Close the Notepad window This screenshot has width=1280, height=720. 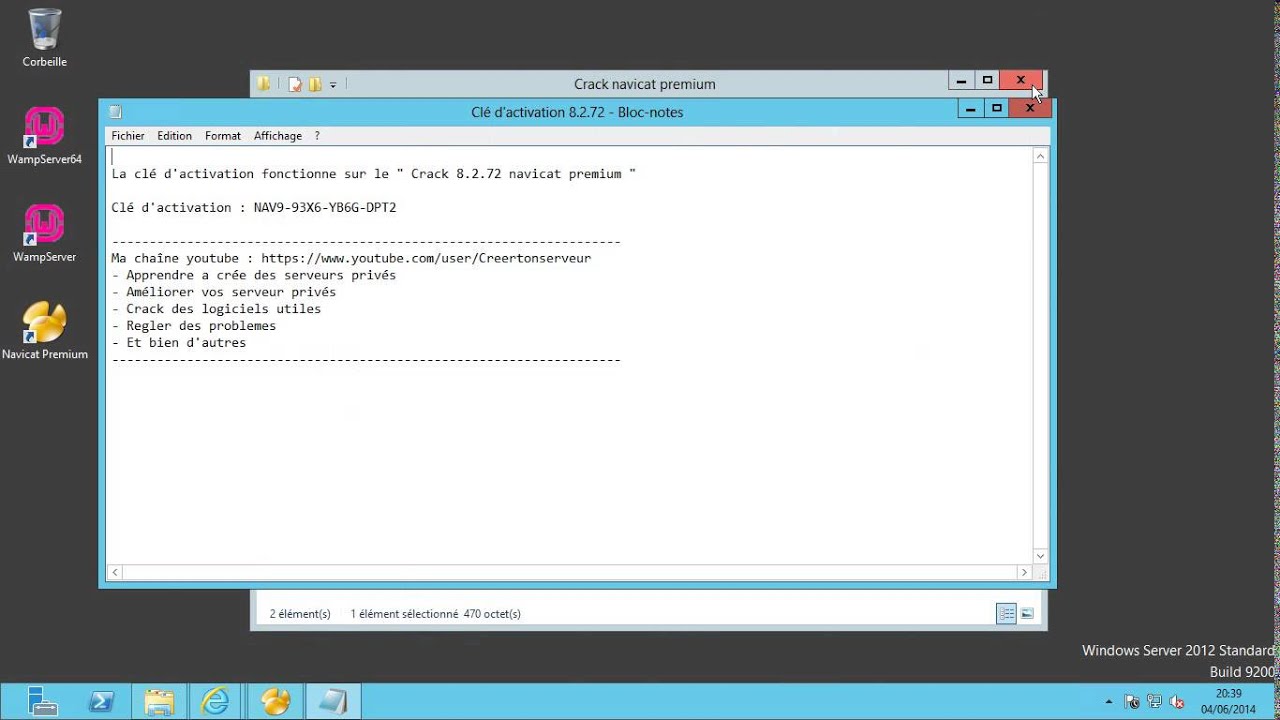1030,108
